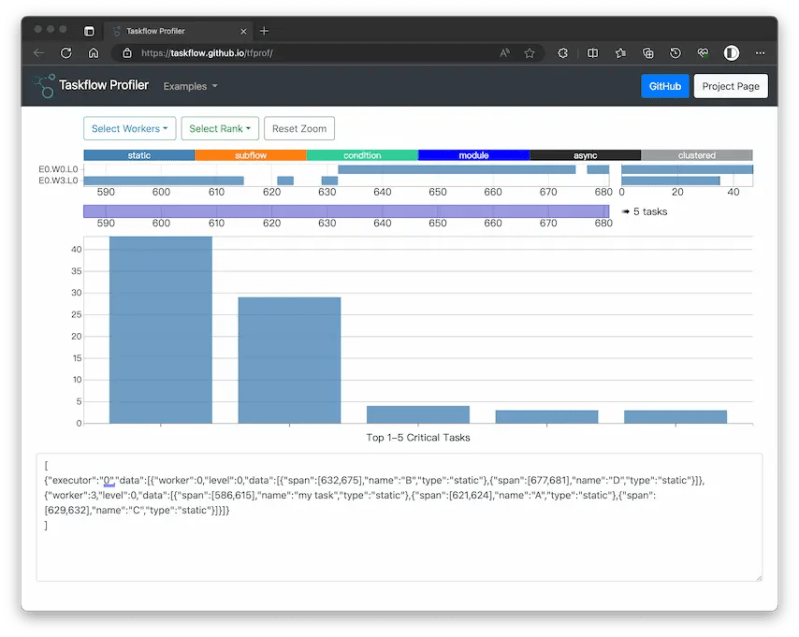
Task: Open the Select Workers dropdown
Action: [x=129, y=128]
